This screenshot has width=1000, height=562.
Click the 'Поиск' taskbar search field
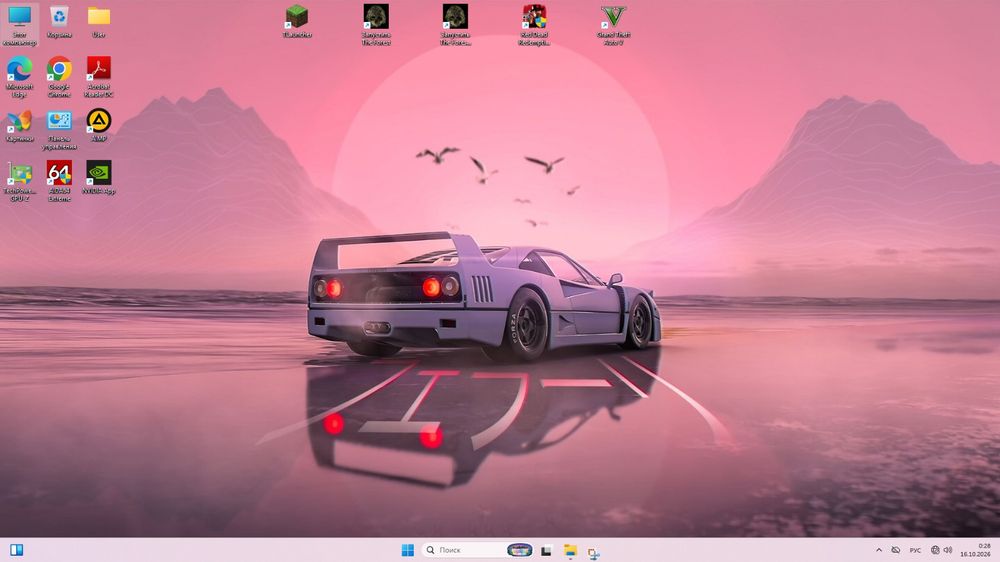pos(478,550)
